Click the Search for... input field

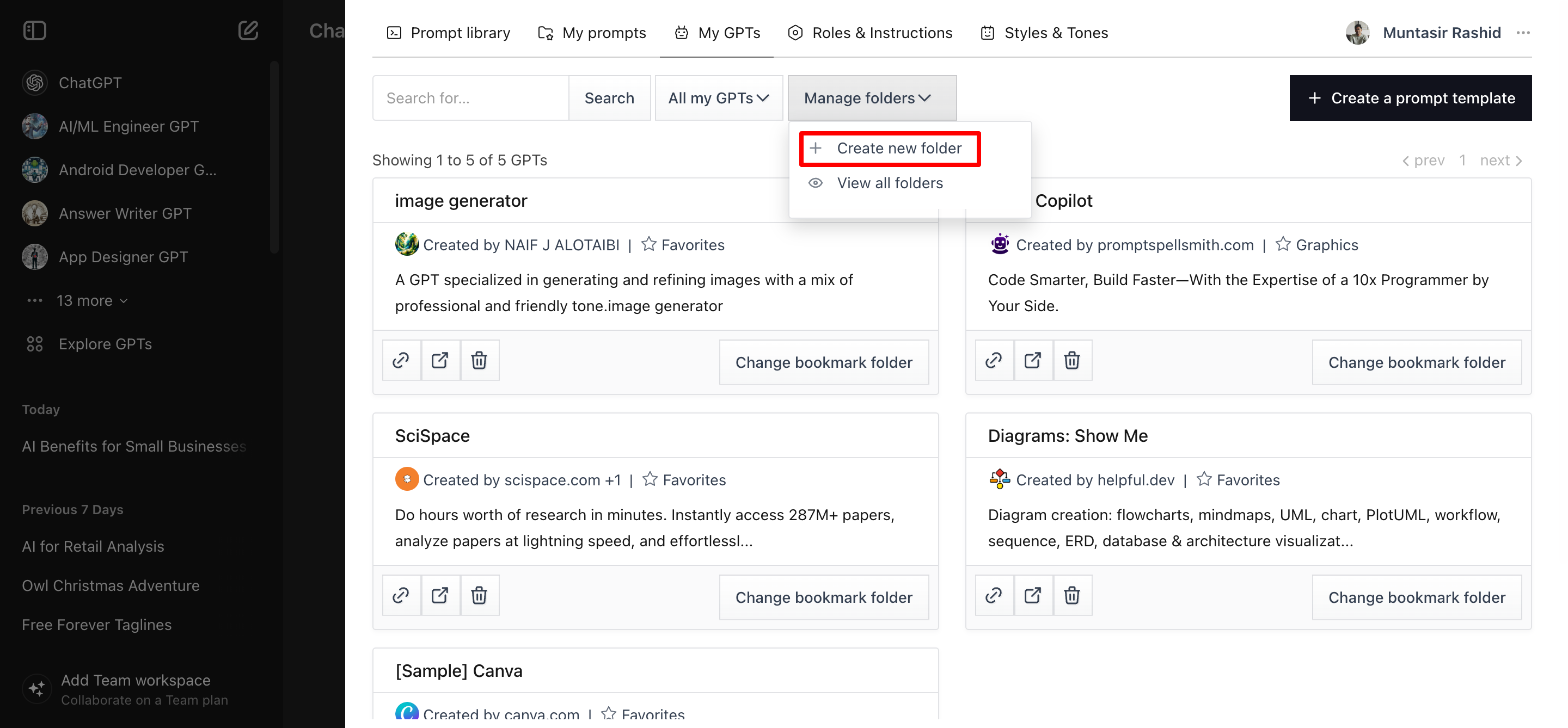coord(470,98)
